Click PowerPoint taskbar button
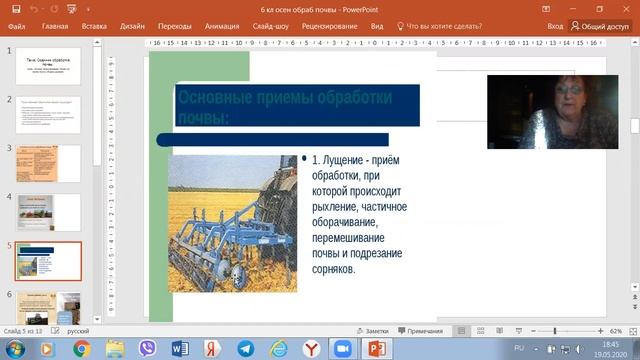The width and height of the screenshot is (640, 360). coord(376,349)
